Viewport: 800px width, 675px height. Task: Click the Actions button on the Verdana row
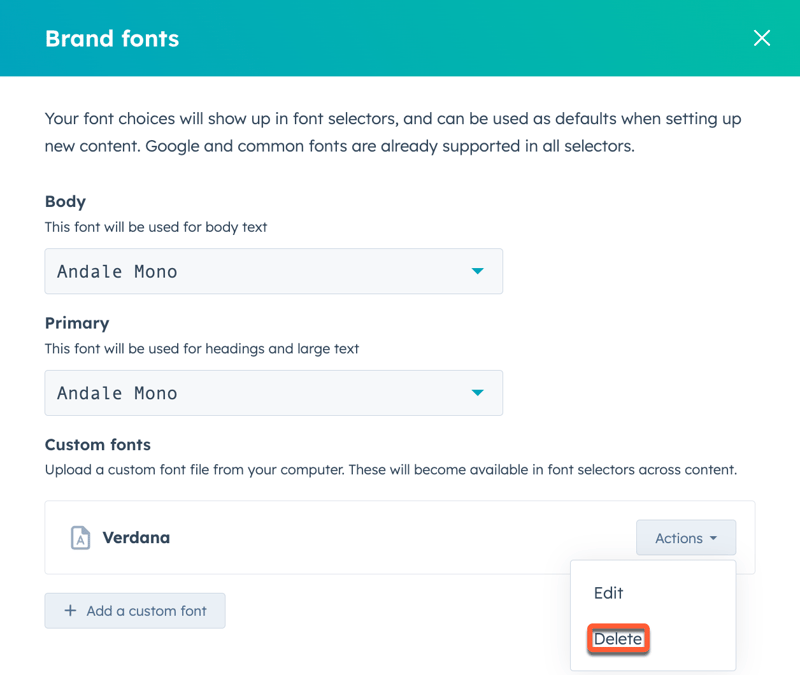[x=686, y=537]
